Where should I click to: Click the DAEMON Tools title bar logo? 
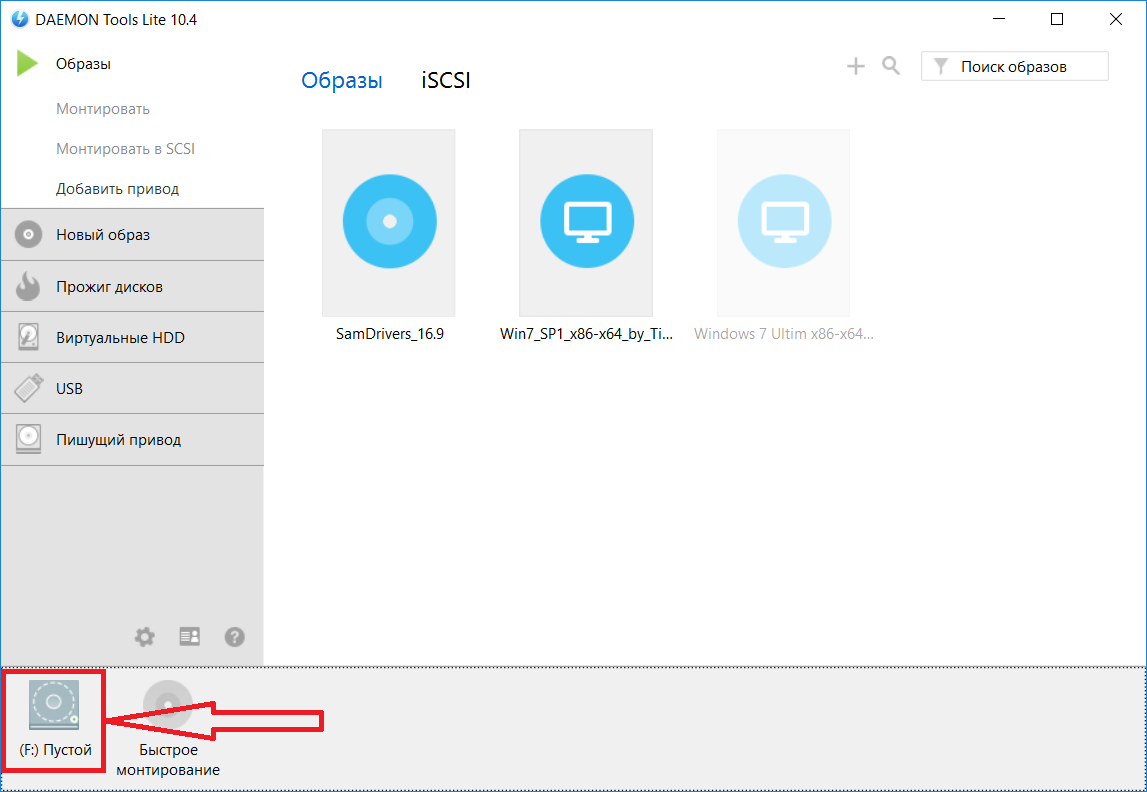click(x=20, y=20)
